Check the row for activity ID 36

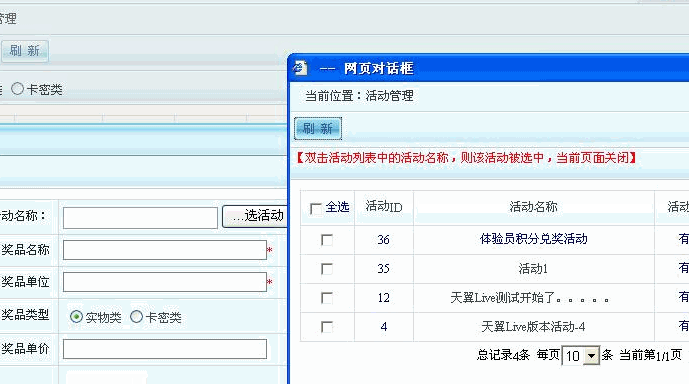tap(327, 240)
